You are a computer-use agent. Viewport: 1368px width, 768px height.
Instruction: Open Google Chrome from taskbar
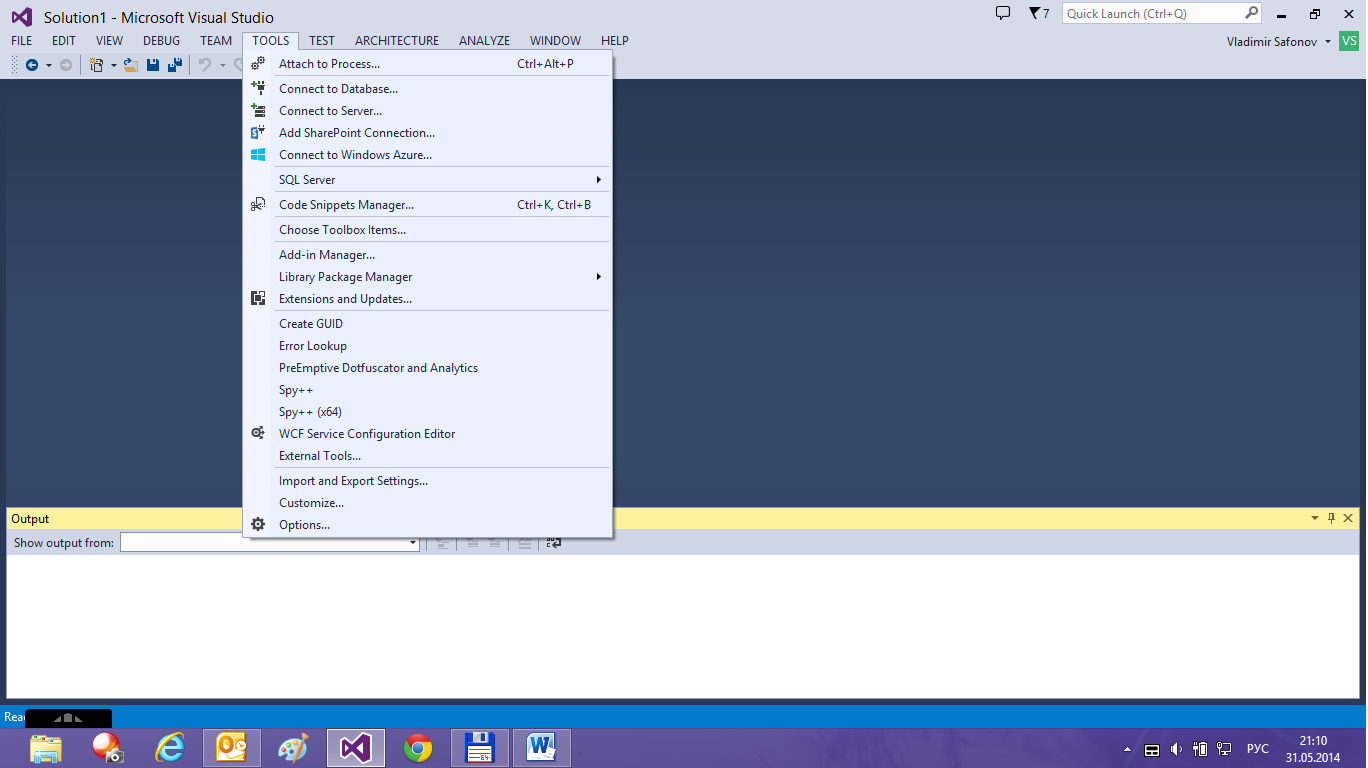coord(418,748)
